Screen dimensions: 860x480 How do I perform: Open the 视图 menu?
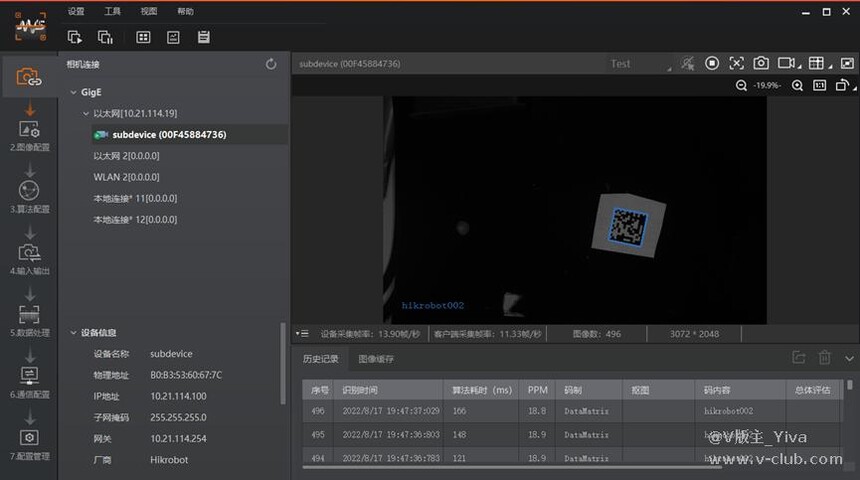pyautogui.click(x=149, y=12)
